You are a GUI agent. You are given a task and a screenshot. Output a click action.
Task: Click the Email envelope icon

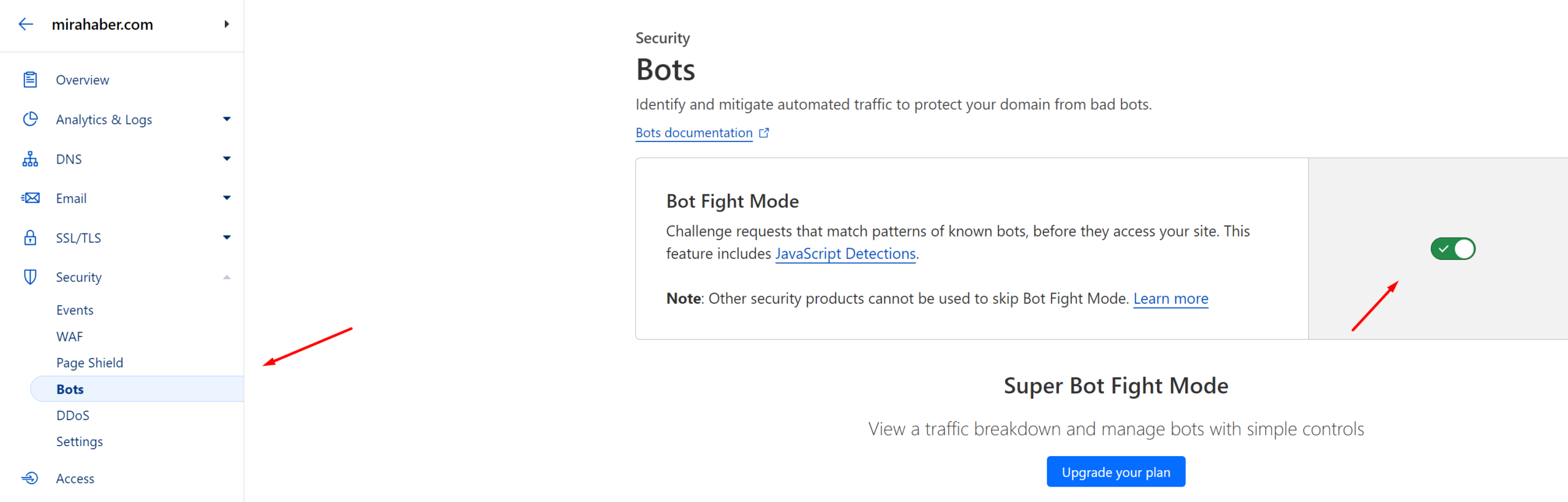(x=30, y=198)
